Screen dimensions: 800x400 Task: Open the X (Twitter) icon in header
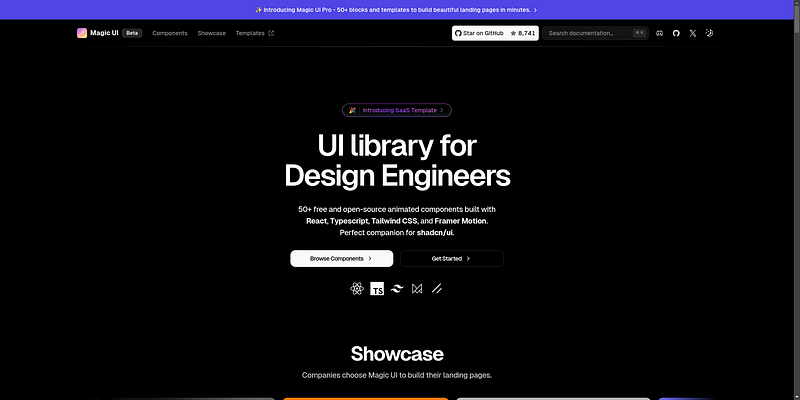(x=692, y=33)
